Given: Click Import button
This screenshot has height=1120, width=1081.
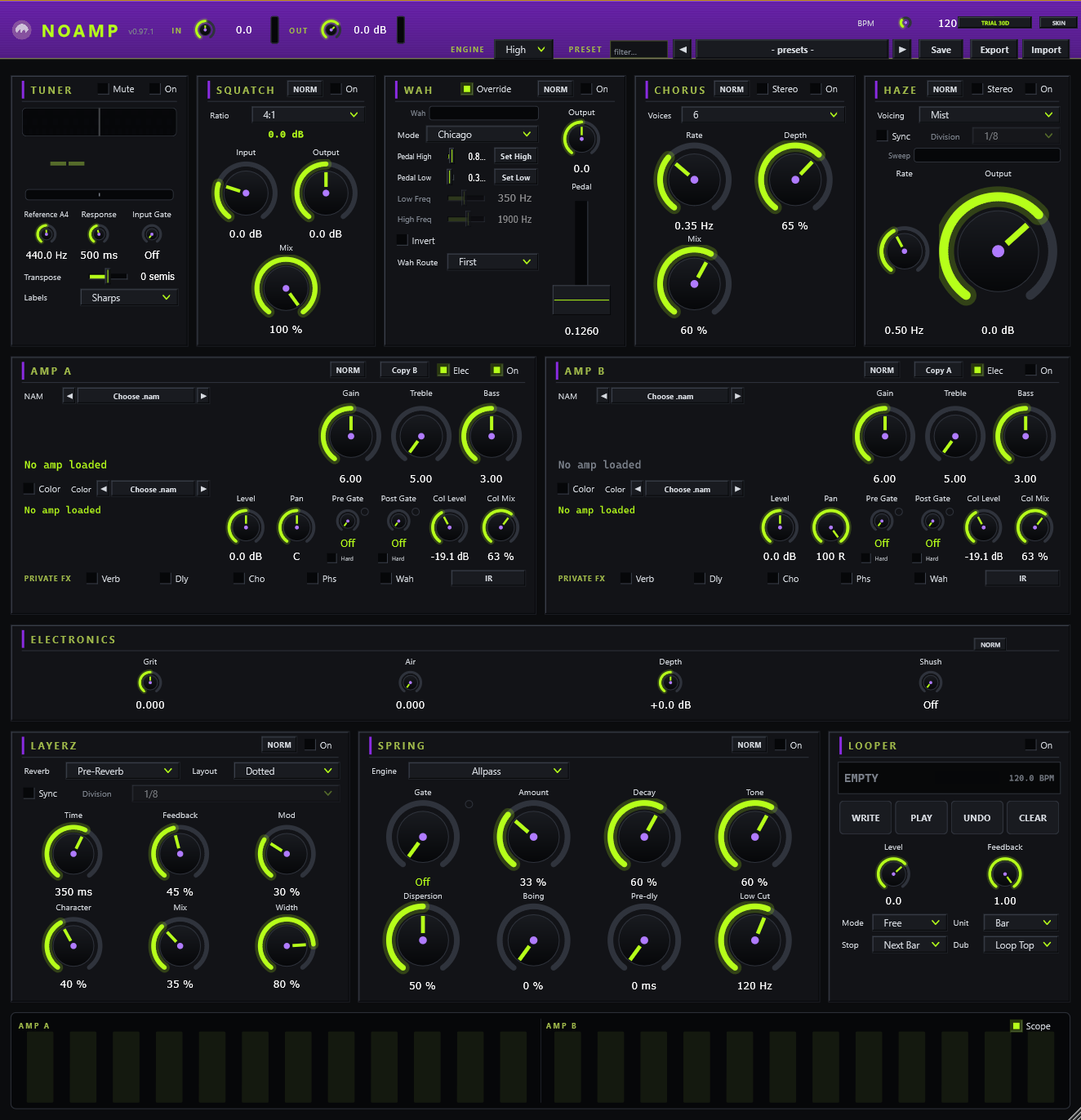Looking at the screenshot, I should 1046,50.
